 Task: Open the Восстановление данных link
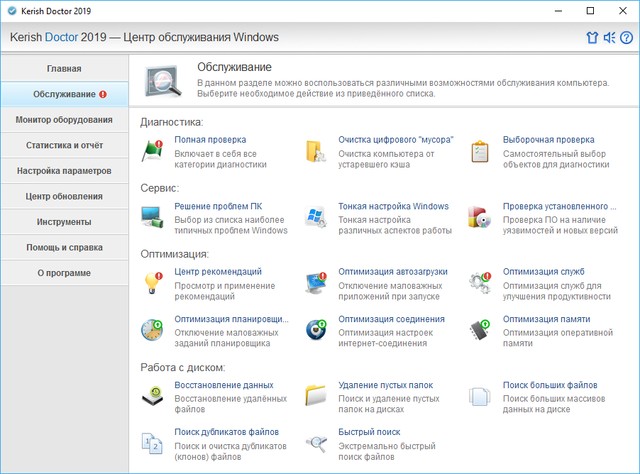224,385
